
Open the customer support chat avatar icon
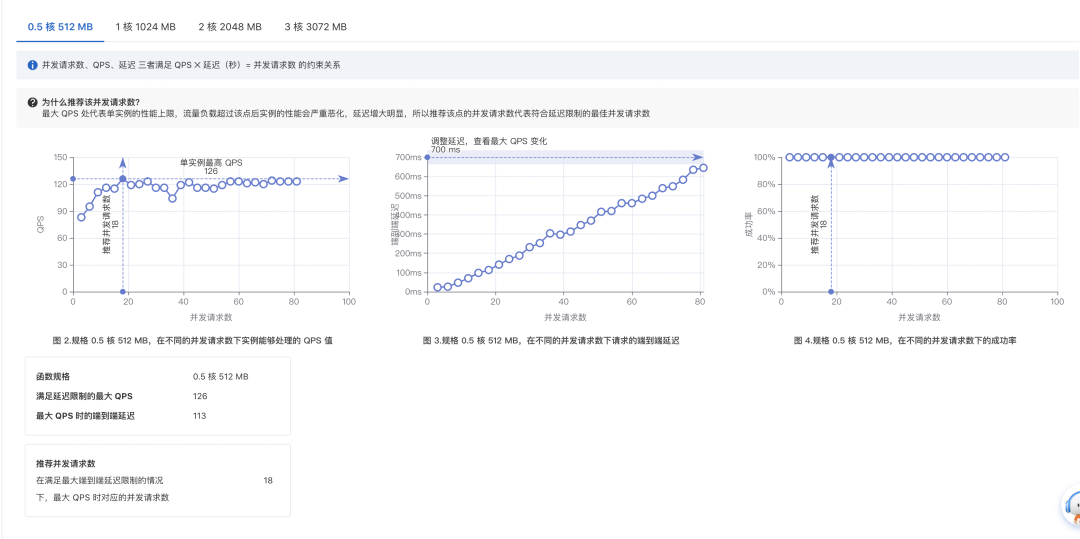coord(1071,509)
